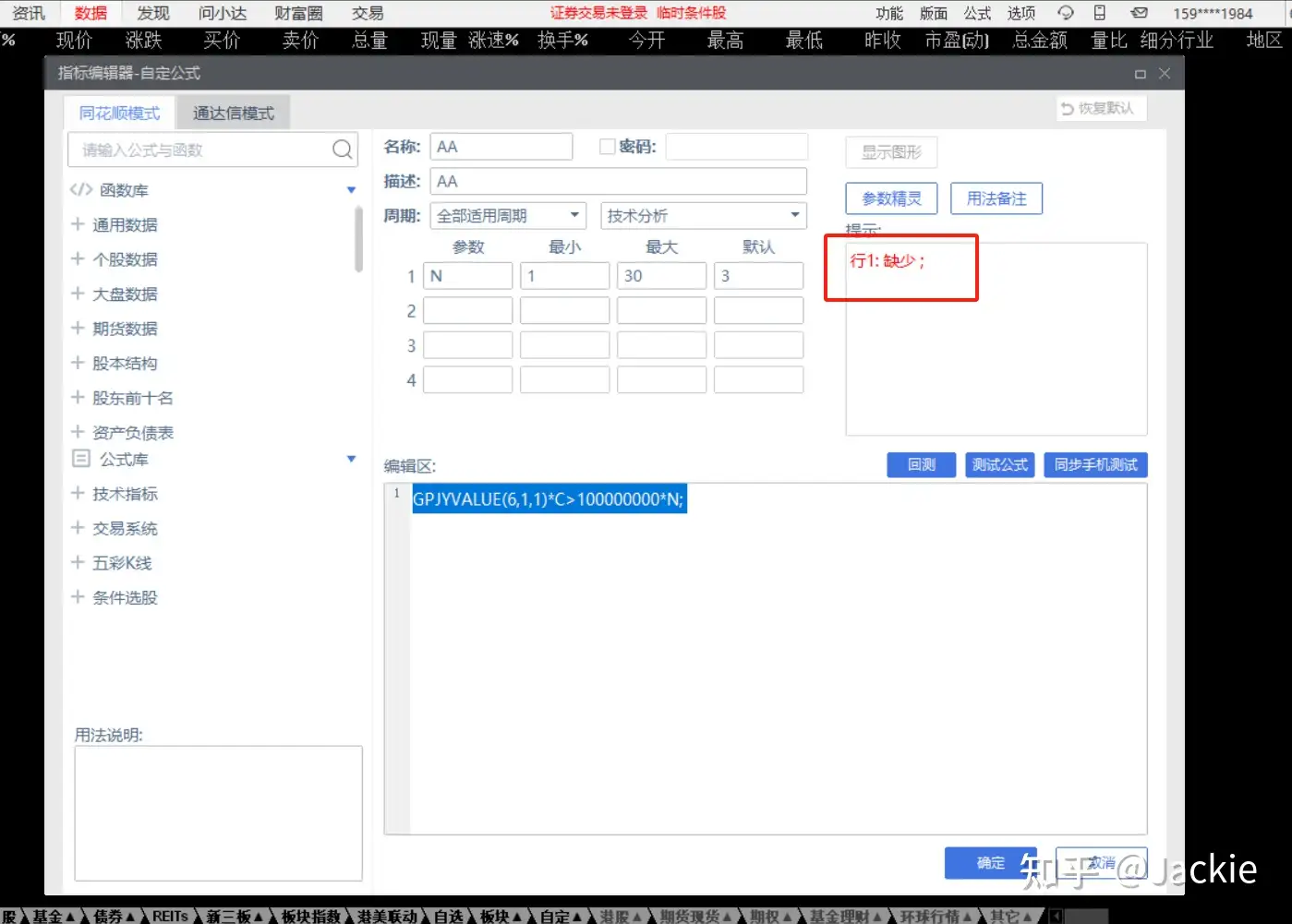Confirm with the 确定 button
The width and height of the screenshot is (1292, 924).
coord(991,862)
